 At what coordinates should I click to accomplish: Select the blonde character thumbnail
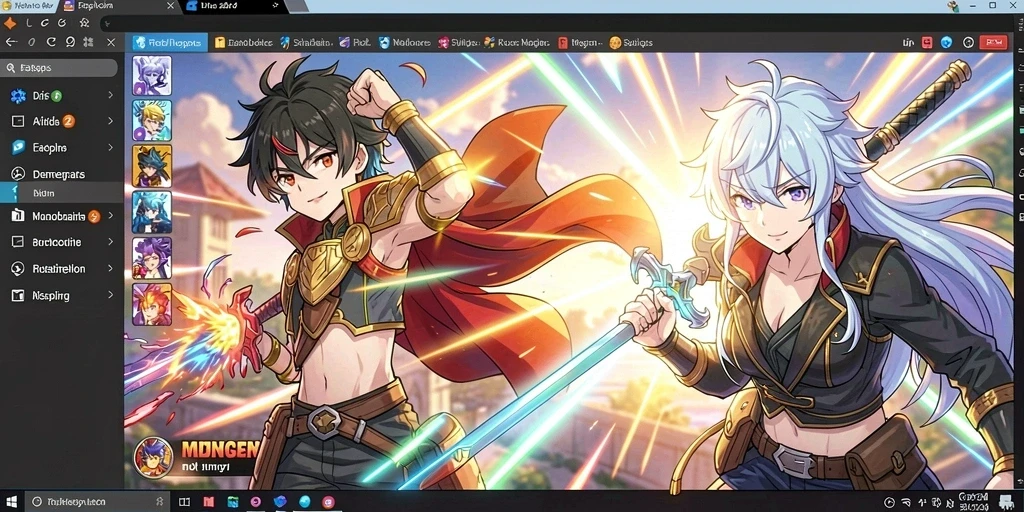point(152,120)
